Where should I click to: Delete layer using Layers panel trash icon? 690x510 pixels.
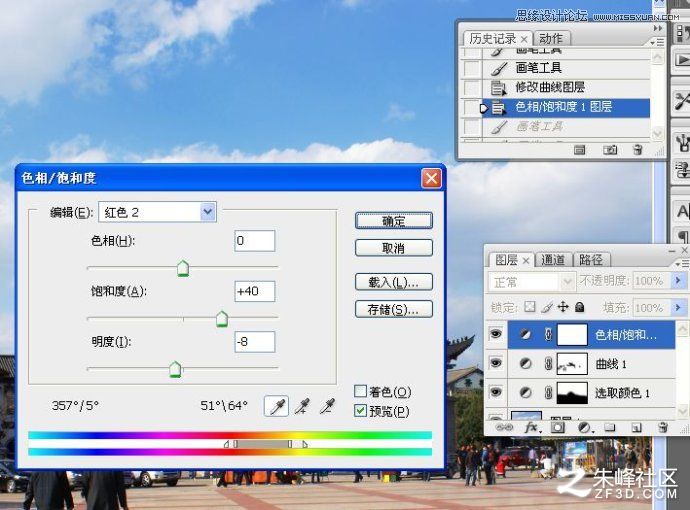663,427
